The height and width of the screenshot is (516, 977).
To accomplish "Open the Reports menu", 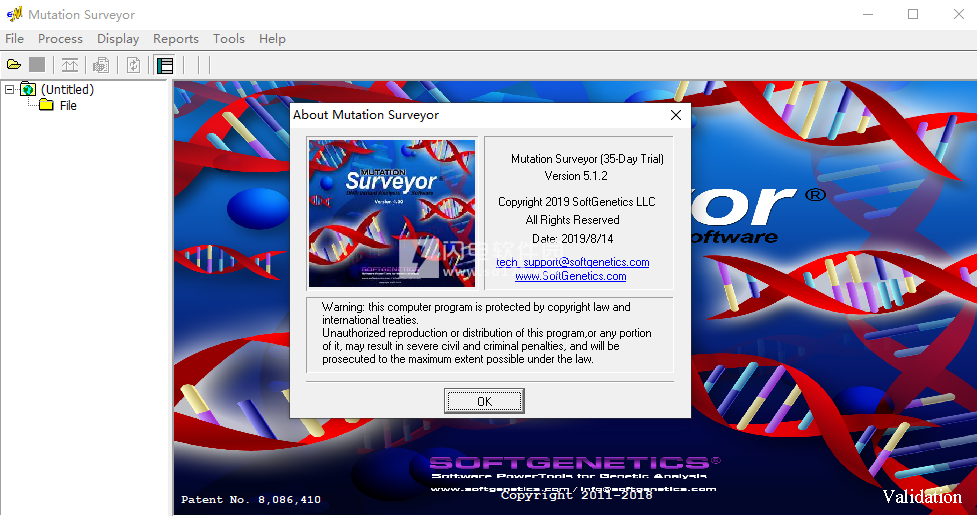I will pos(176,39).
